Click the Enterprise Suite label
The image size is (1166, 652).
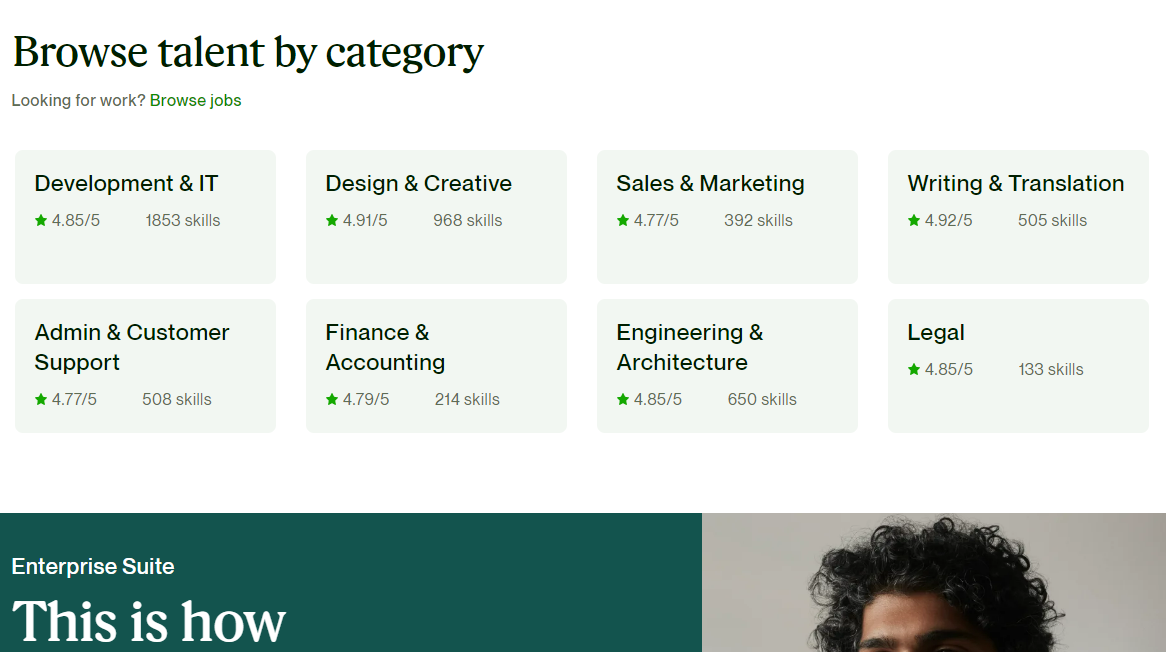(x=92, y=566)
